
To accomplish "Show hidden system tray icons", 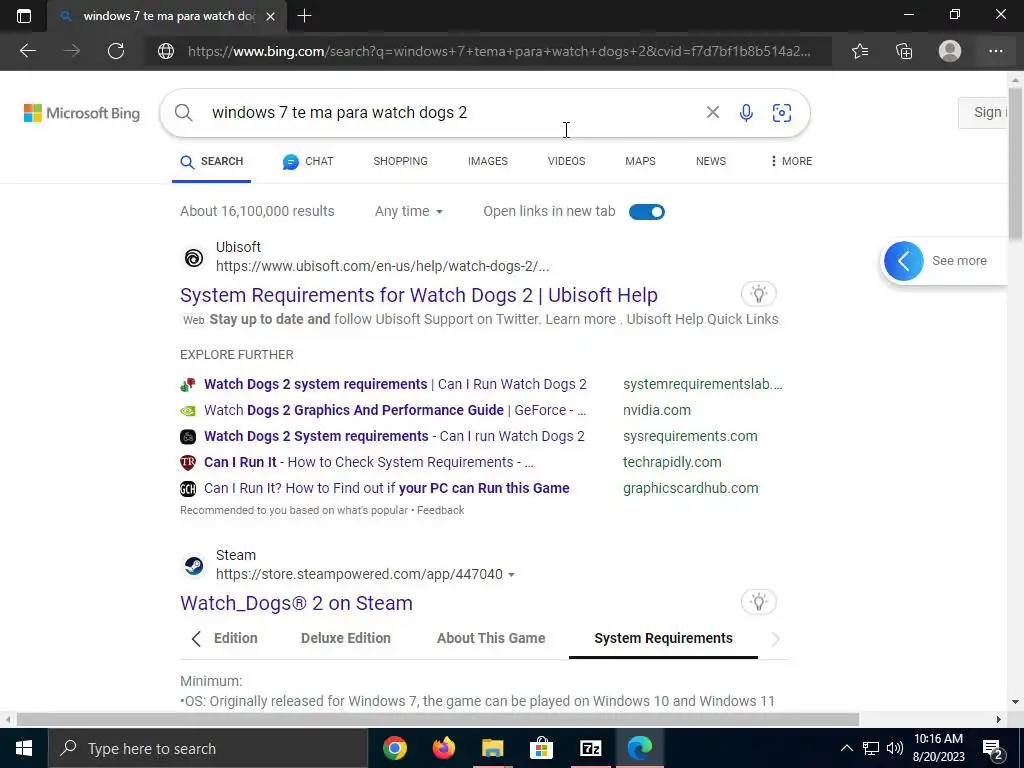I will [x=846, y=748].
